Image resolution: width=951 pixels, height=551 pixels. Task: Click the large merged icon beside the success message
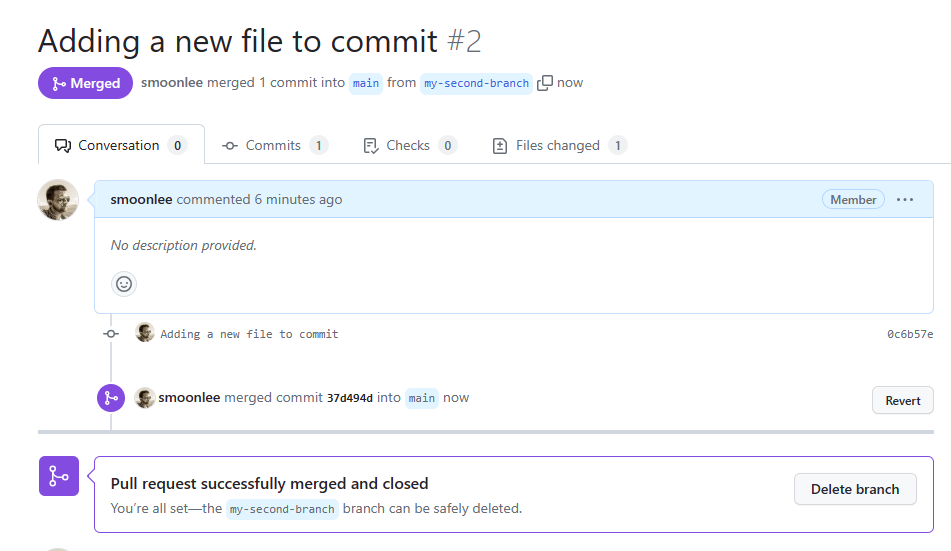[x=59, y=476]
